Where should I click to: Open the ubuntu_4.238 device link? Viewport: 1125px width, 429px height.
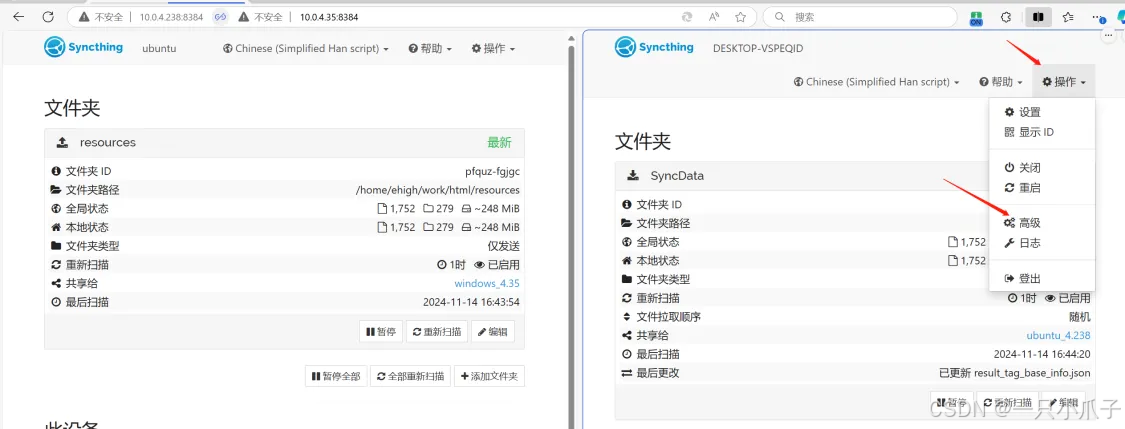tap(1058, 335)
